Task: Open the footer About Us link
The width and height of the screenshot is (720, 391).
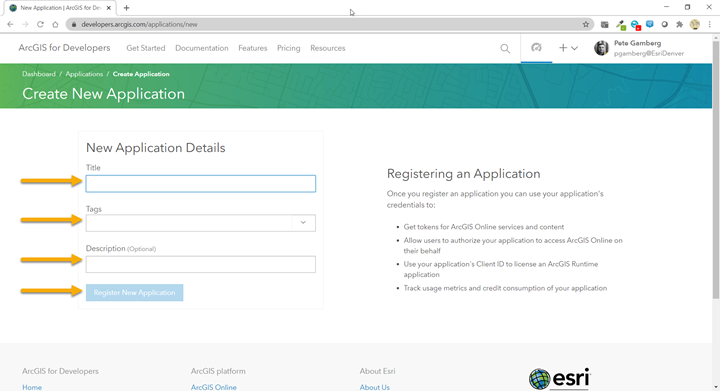Action: pos(374,387)
